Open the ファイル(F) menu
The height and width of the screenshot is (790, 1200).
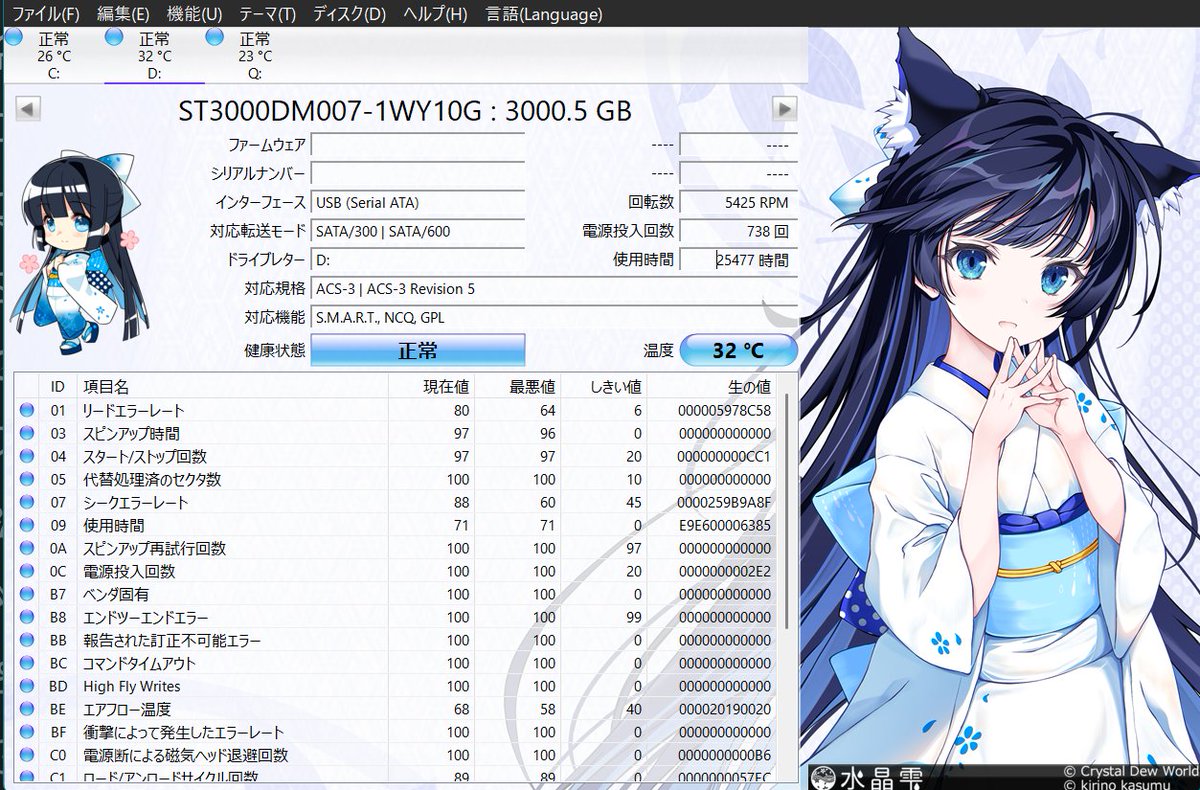tap(44, 14)
